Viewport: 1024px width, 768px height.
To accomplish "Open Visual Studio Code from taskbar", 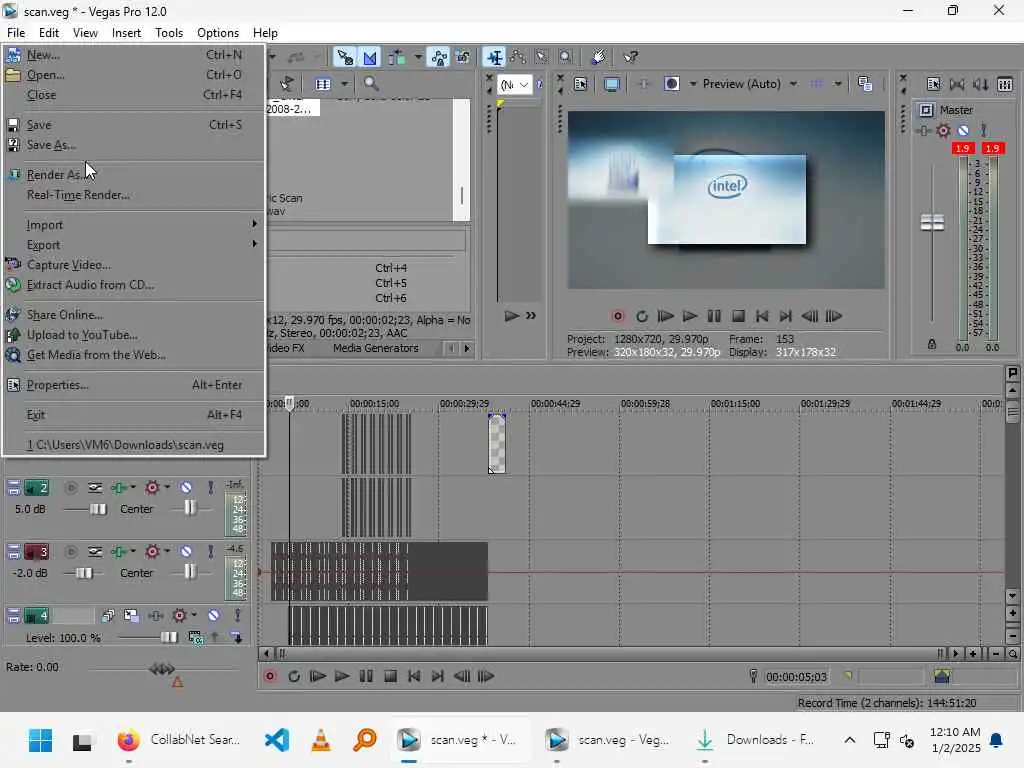I will point(277,739).
